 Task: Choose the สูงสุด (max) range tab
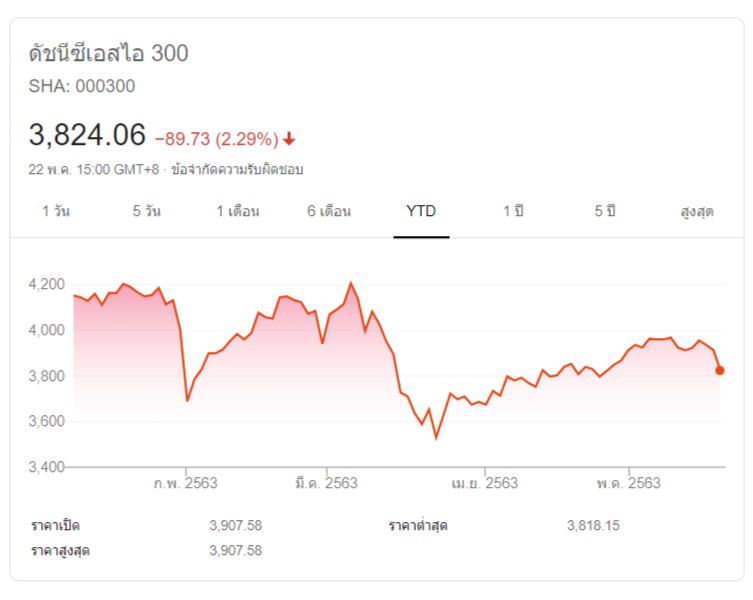pos(696,211)
